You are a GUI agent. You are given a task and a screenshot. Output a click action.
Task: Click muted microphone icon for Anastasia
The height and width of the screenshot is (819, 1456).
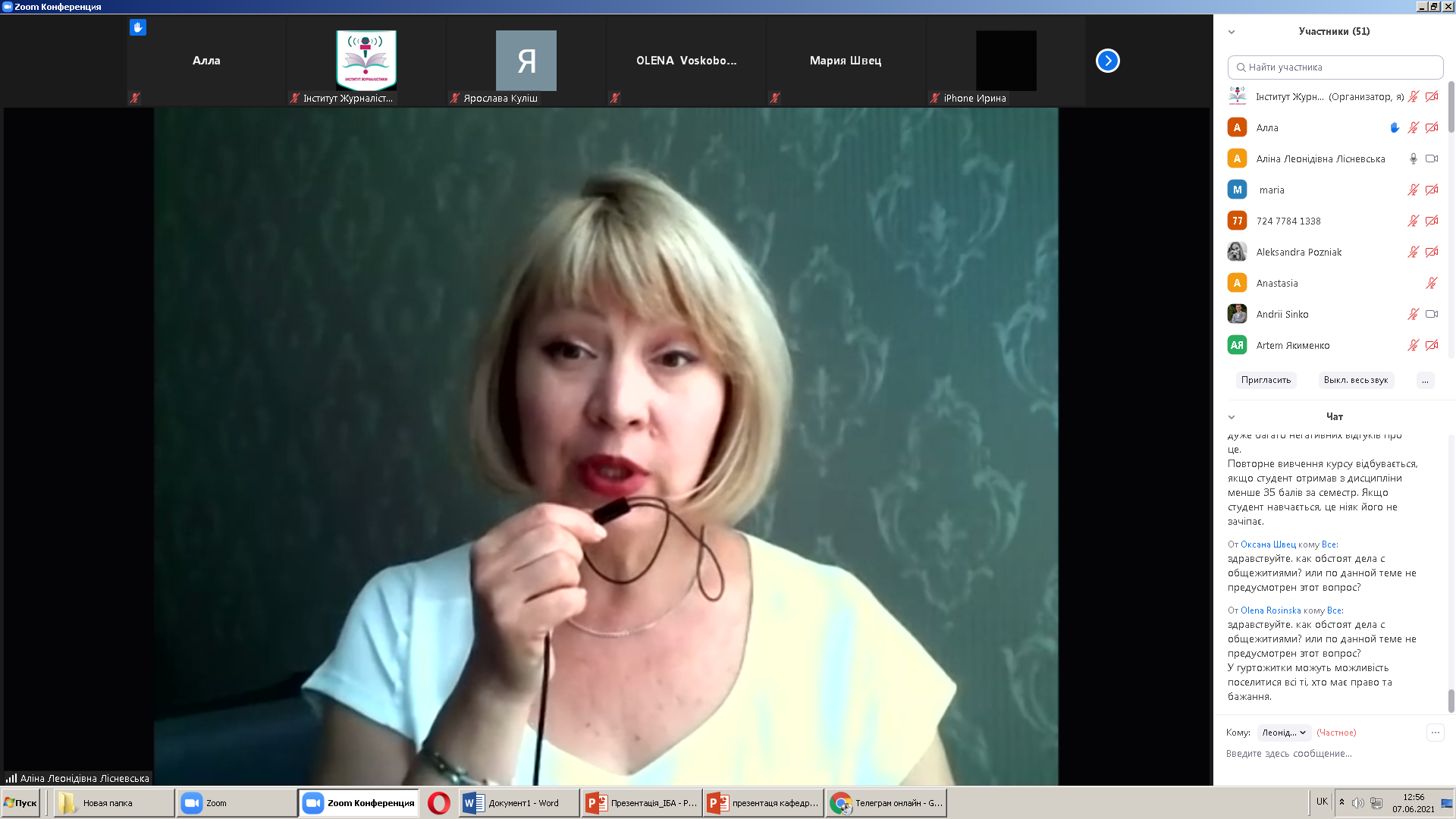tap(1431, 283)
